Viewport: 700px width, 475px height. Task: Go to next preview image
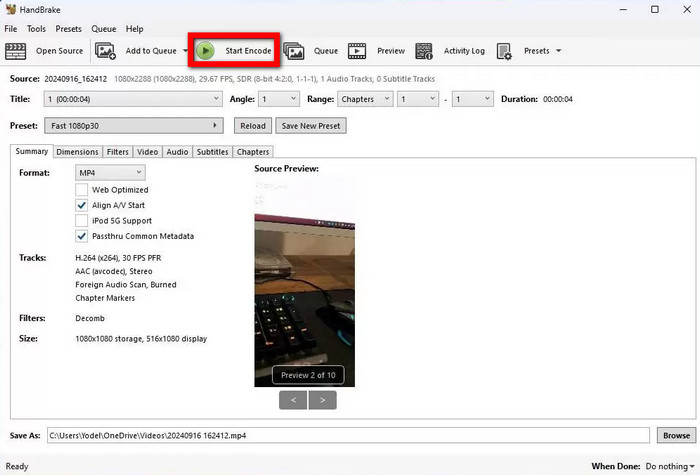click(322, 400)
